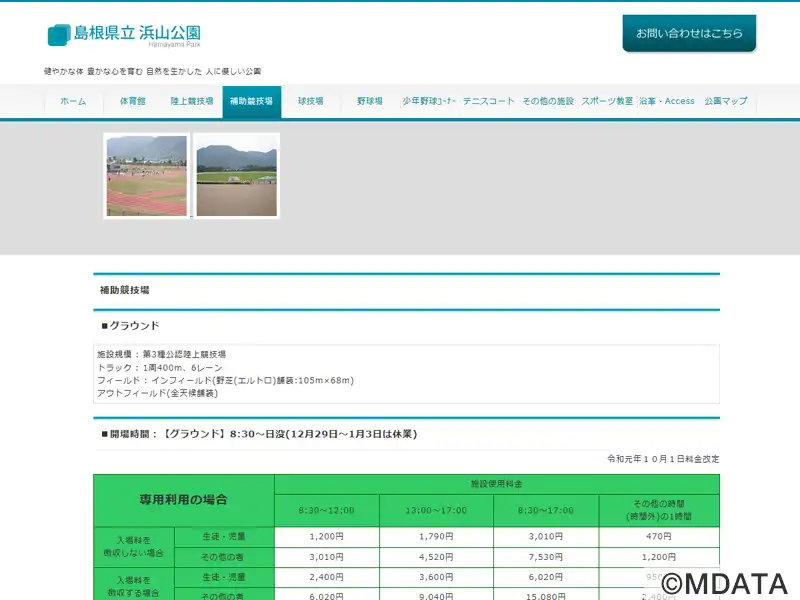Go to the 体育館 page
800x600 pixels.
tap(133, 102)
